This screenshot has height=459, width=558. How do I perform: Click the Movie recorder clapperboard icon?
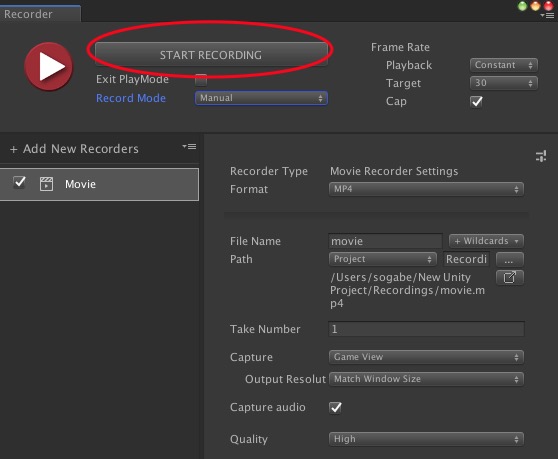pos(46,184)
